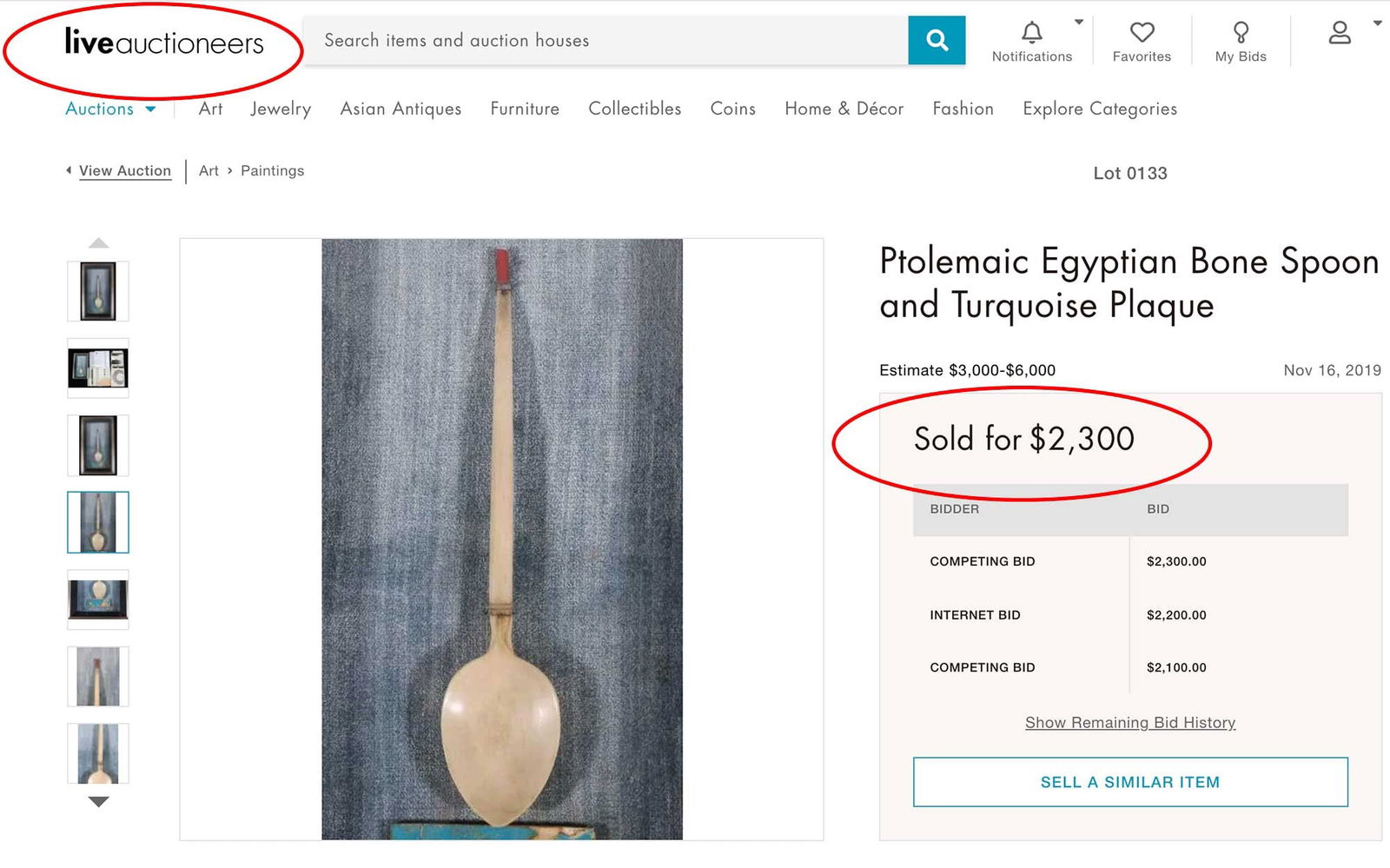Open the user account profile icon
1390x868 pixels.
coord(1340,33)
